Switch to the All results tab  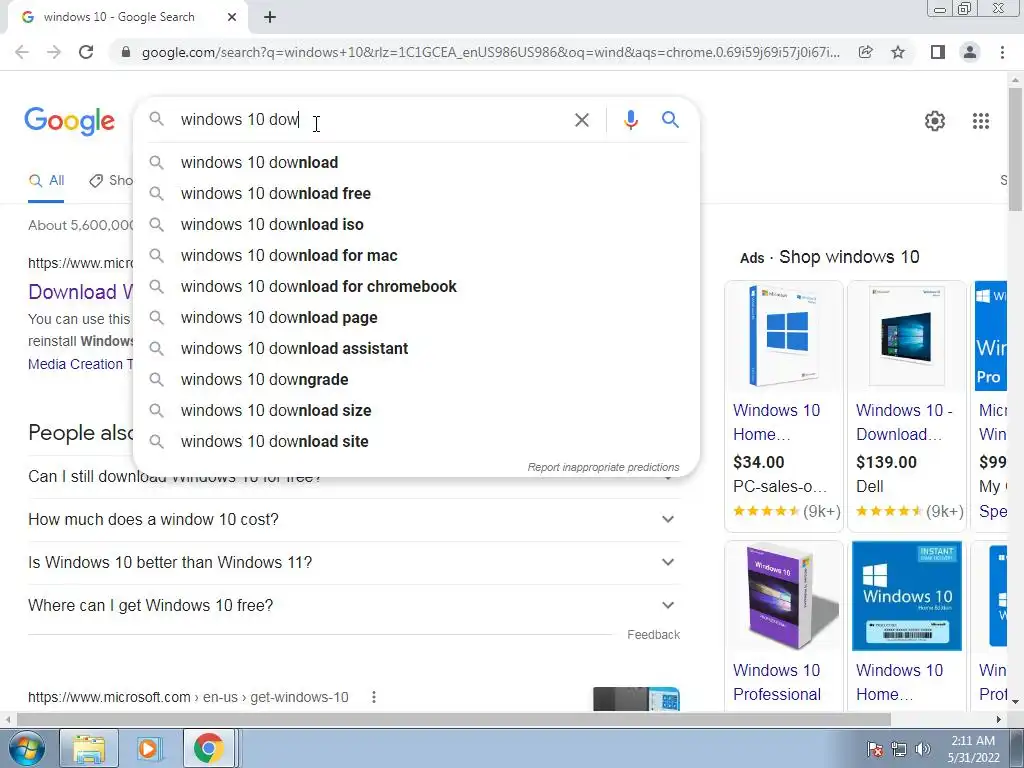point(46,181)
